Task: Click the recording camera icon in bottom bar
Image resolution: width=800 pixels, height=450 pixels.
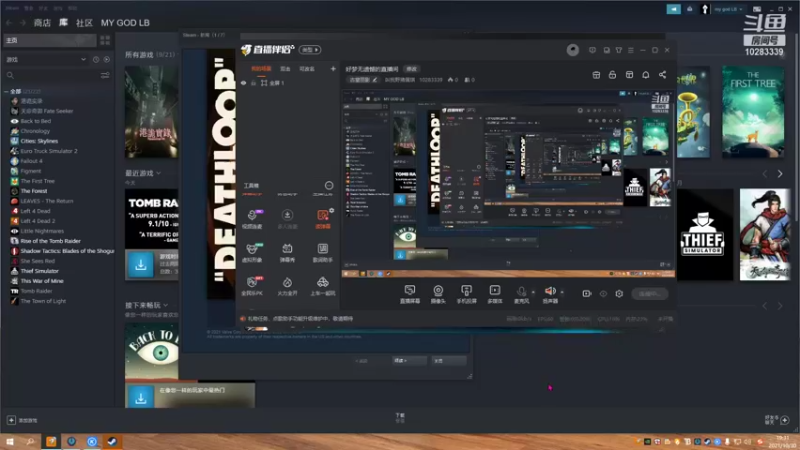Action: (x=587, y=294)
